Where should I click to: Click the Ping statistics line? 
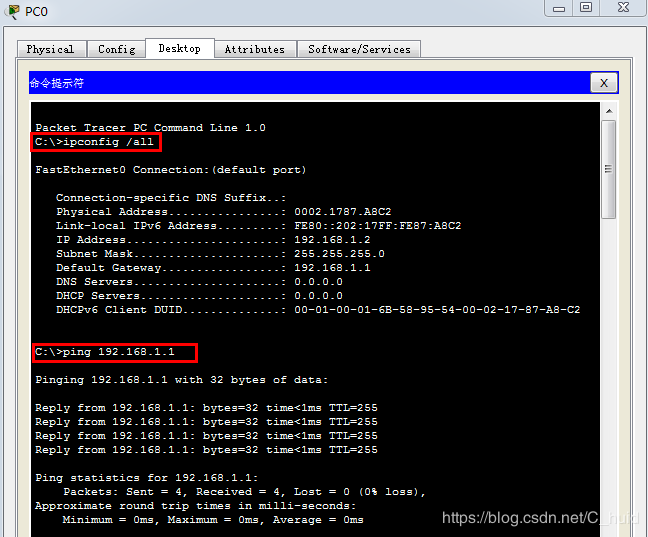tap(147, 478)
